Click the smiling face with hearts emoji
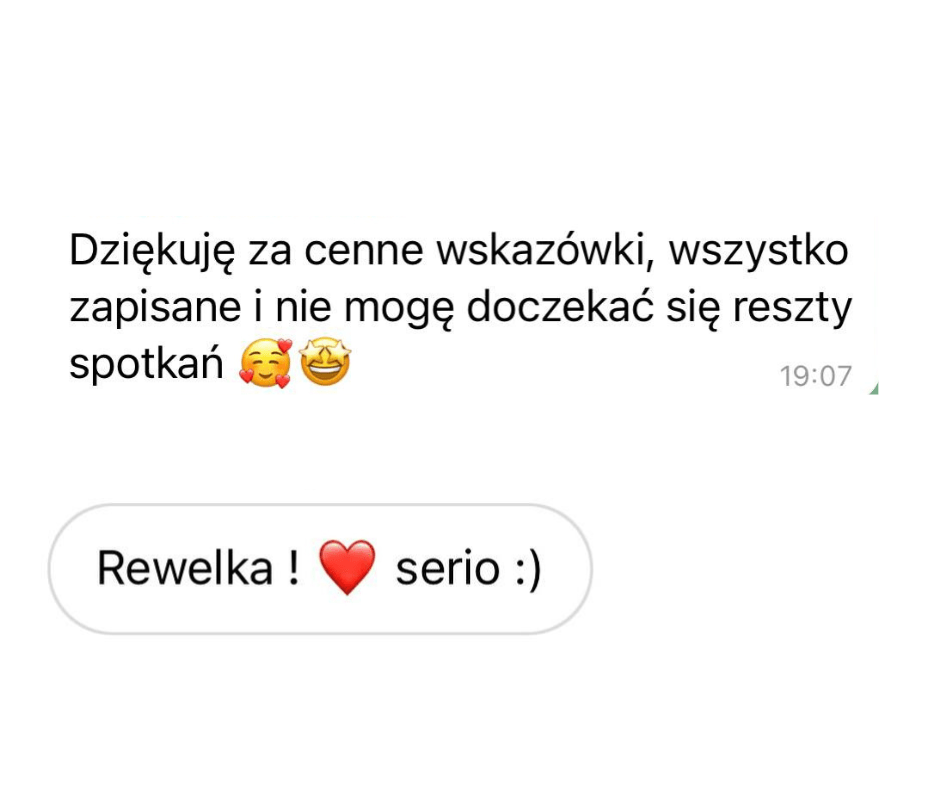940x788 pixels. [265, 363]
